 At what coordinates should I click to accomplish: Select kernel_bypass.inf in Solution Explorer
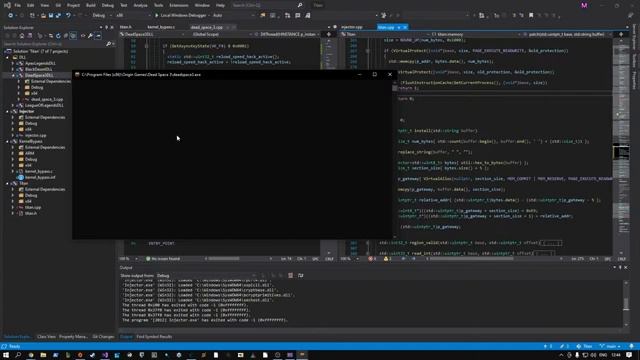(40, 178)
